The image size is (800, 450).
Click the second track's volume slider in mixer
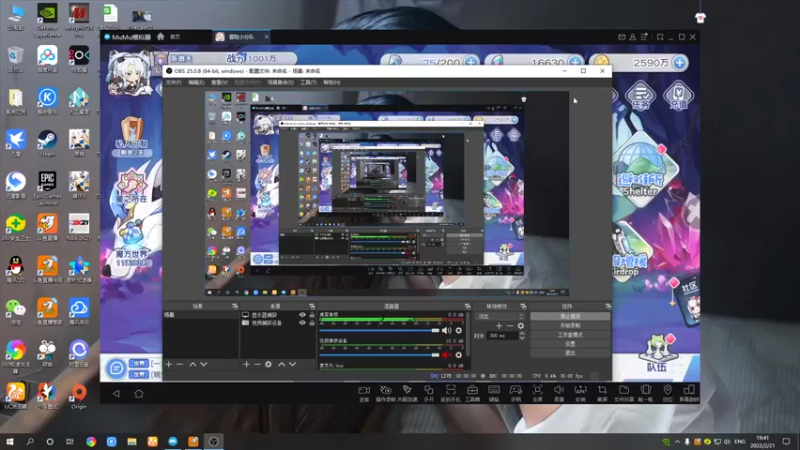point(379,355)
